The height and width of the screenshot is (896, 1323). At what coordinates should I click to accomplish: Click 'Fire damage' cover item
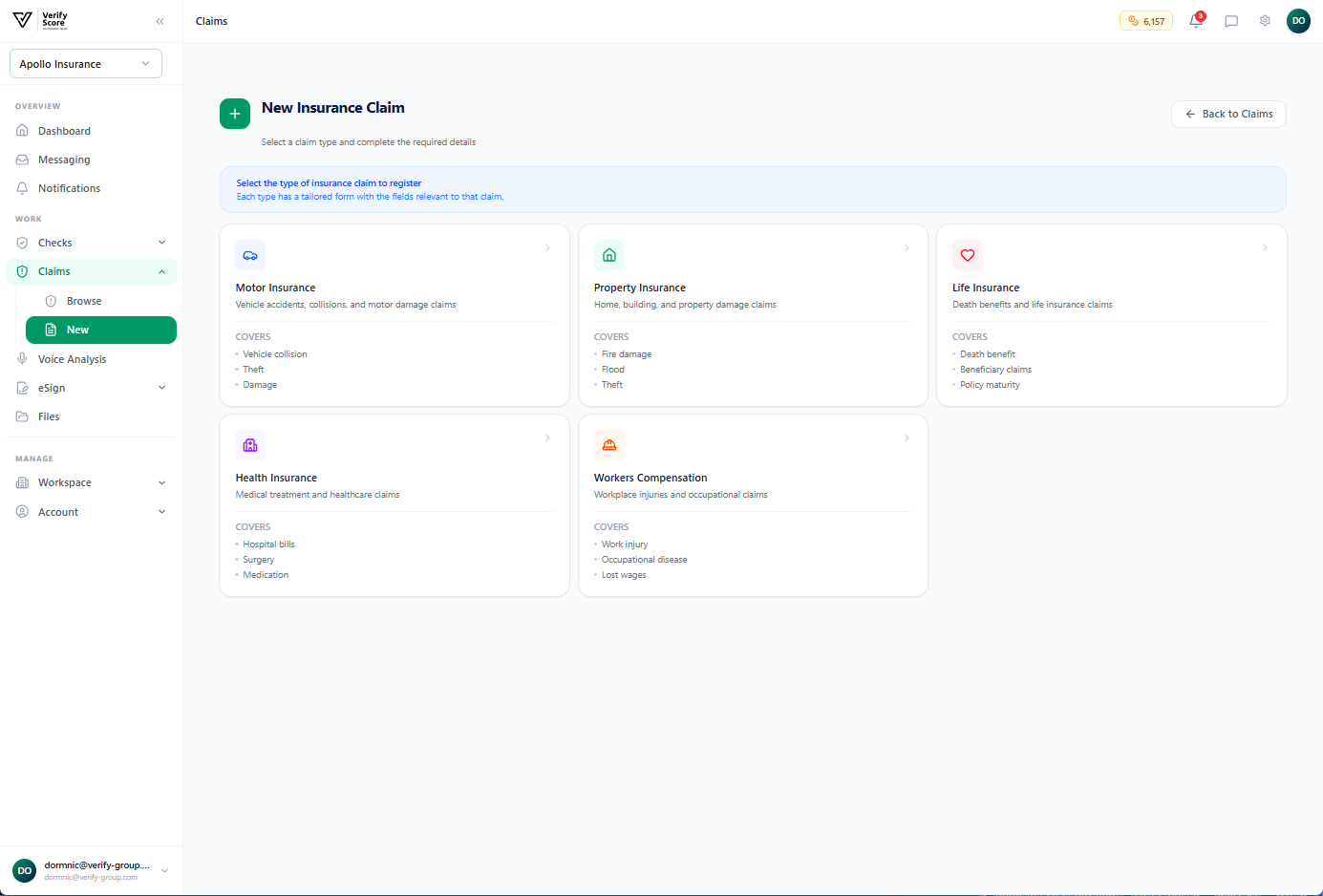tap(627, 354)
